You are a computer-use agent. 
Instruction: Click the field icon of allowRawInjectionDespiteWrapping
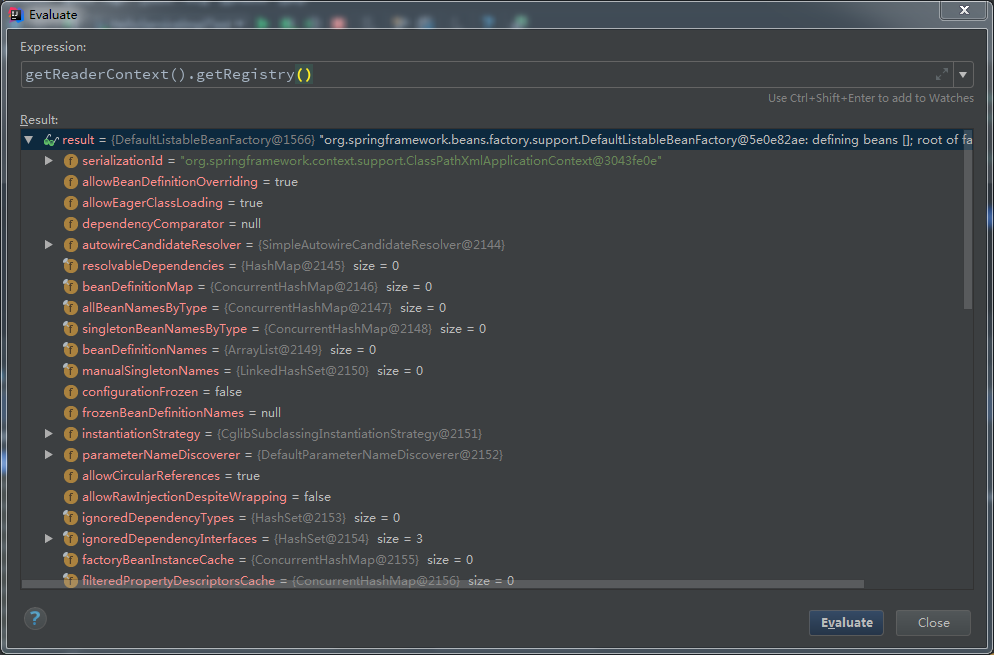(70, 496)
